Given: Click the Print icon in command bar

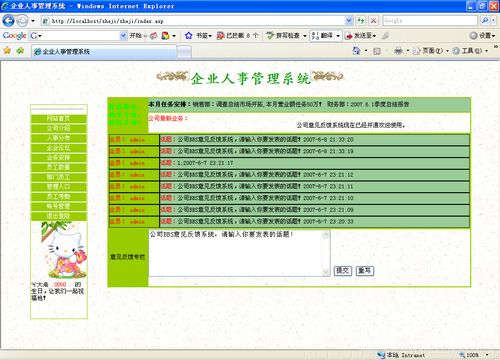Looking at the screenshot, I should (x=398, y=51).
